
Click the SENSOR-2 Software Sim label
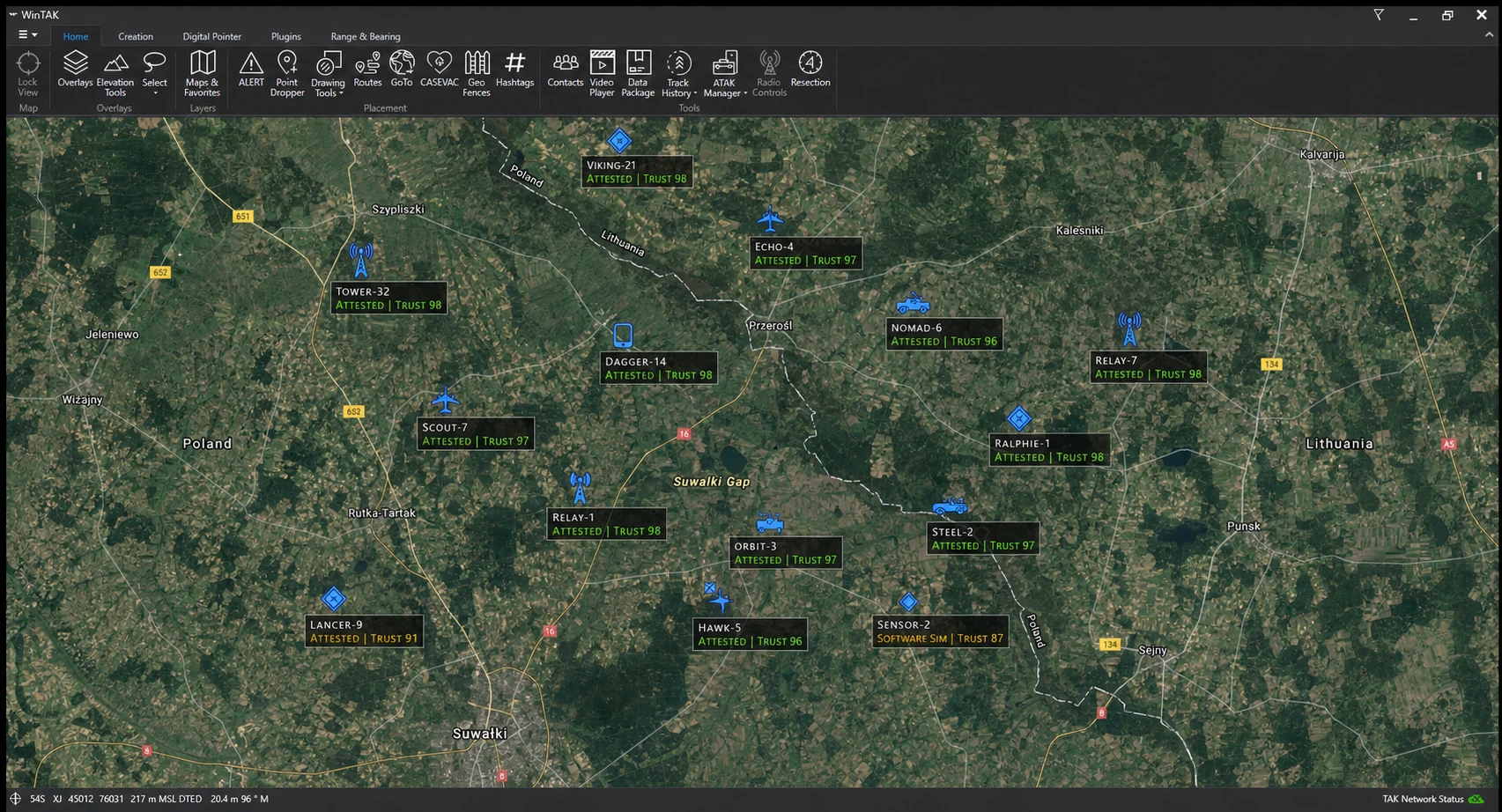point(940,631)
